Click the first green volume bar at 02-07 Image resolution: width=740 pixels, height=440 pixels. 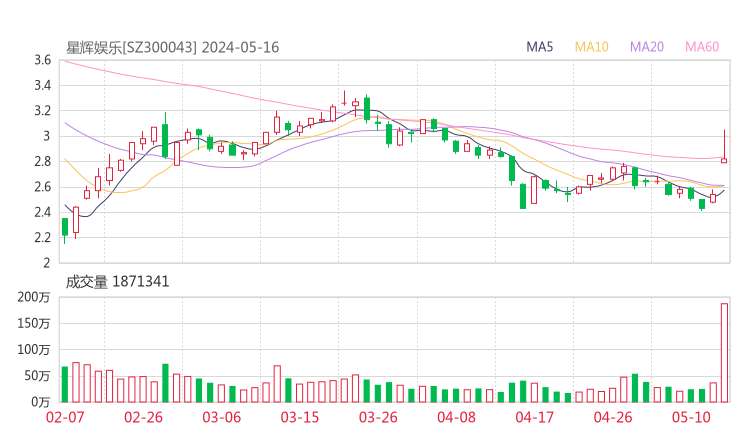65,384
